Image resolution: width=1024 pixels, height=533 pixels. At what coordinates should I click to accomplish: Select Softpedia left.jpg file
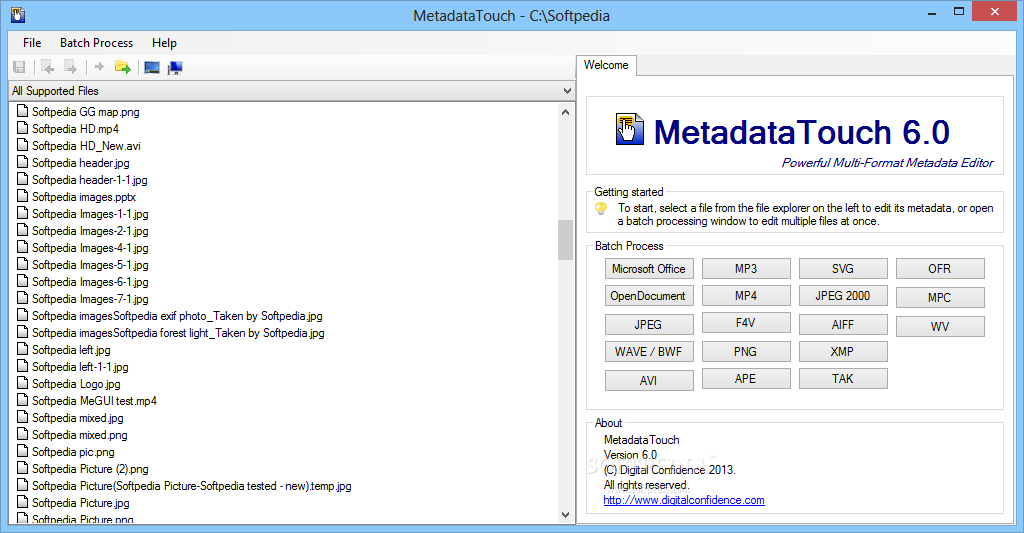[71, 349]
